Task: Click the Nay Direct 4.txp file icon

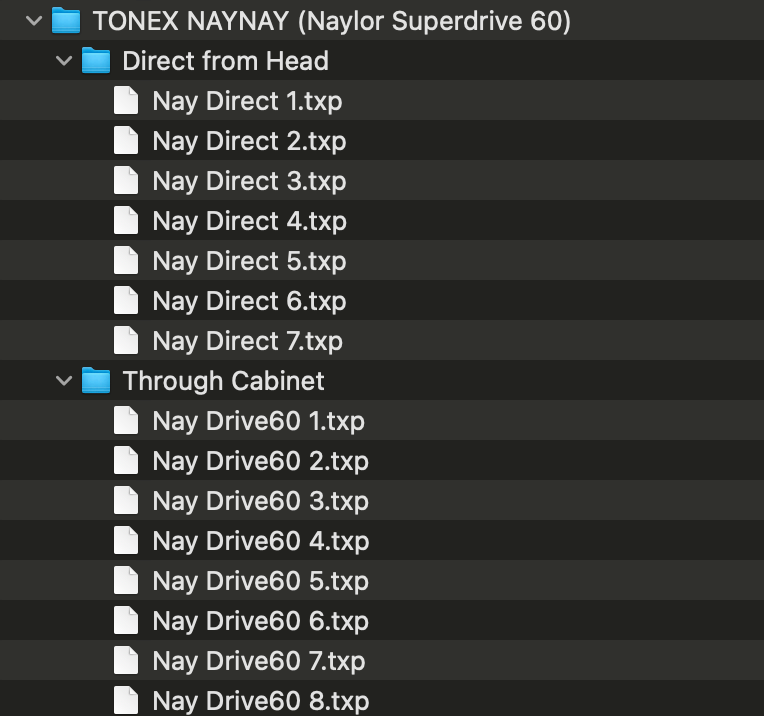Action: pyautogui.click(x=126, y=221)
